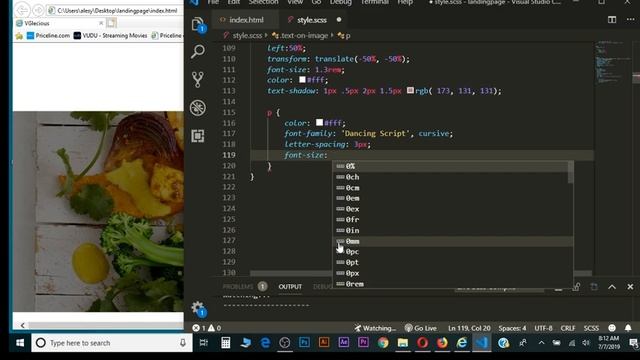Open the Explorer view in activity bar

[x=198, y=24]
